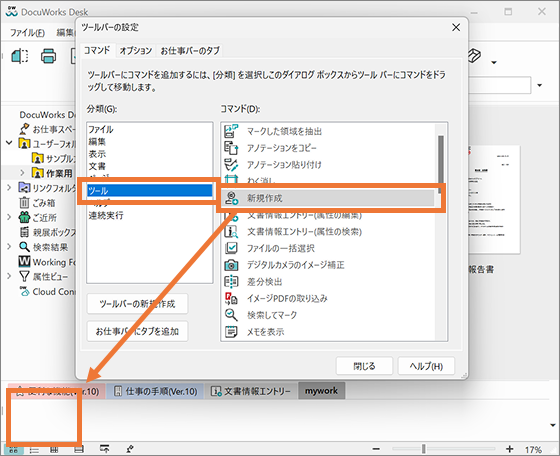Expand the 作業用 folder node
This screenshot has width=560, height=456.
click(22, 173)
